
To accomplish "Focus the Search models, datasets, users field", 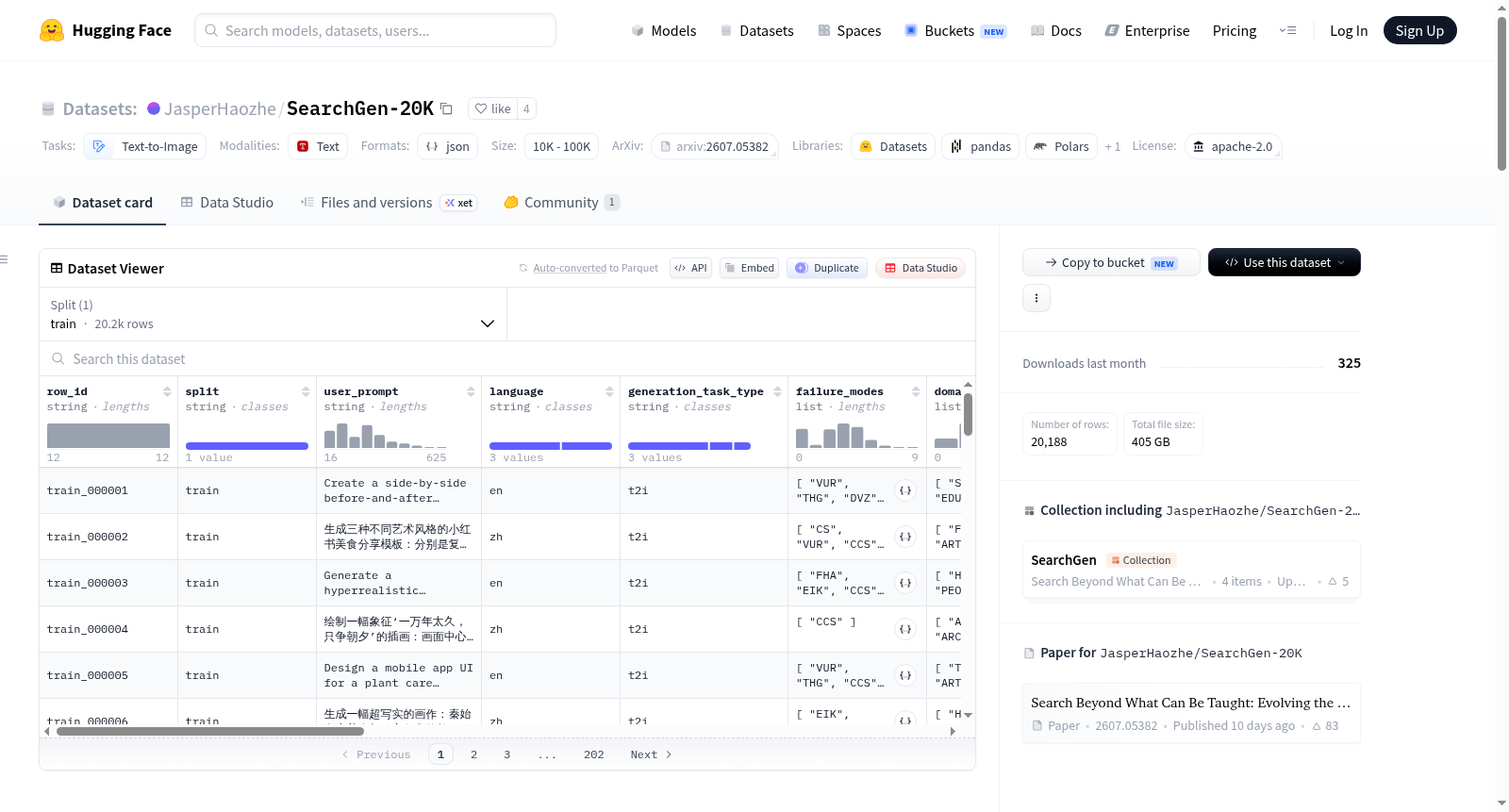I will pos(375,30).
